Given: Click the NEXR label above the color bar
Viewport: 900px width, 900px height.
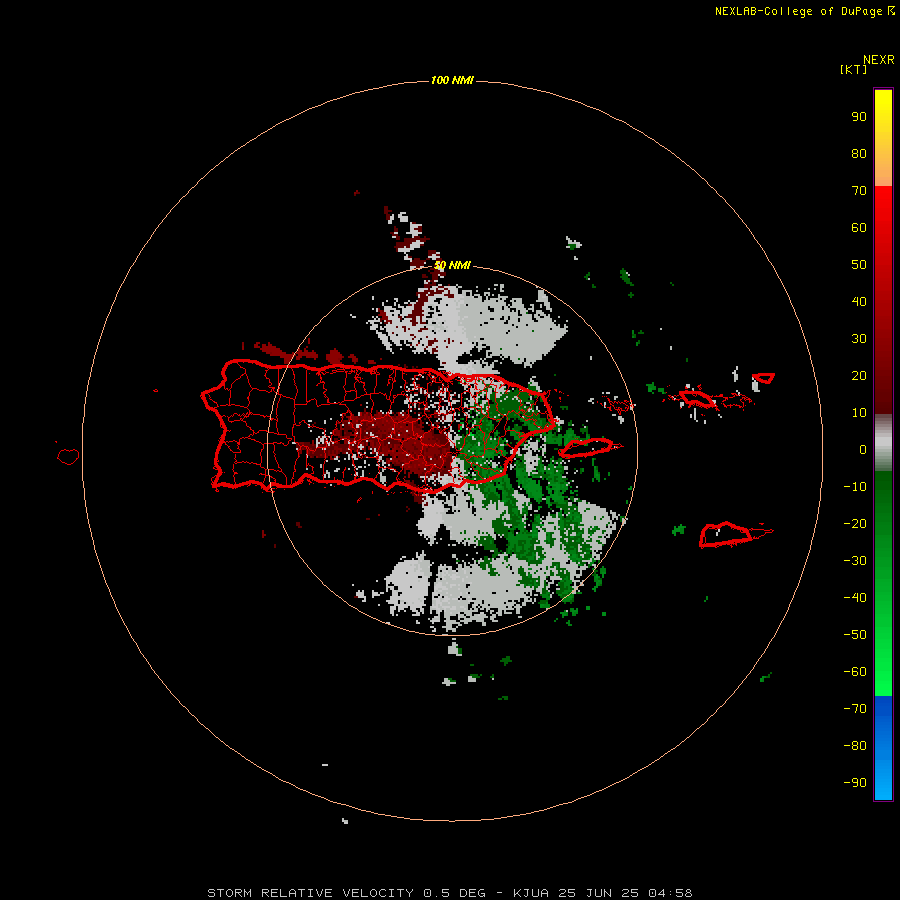Looking at the screenshot, I should [879, 60].
